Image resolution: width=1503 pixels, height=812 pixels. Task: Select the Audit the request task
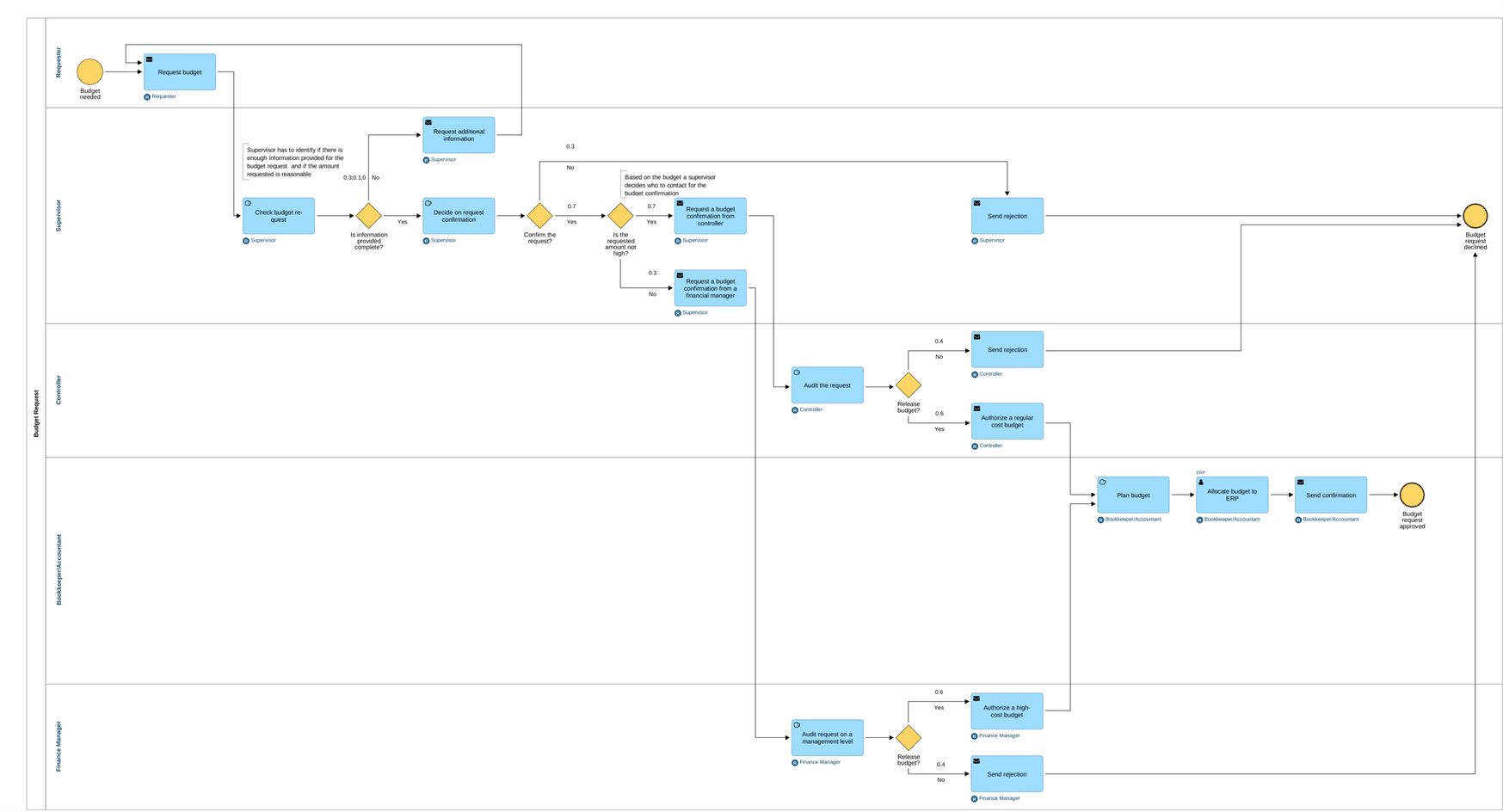827,385
